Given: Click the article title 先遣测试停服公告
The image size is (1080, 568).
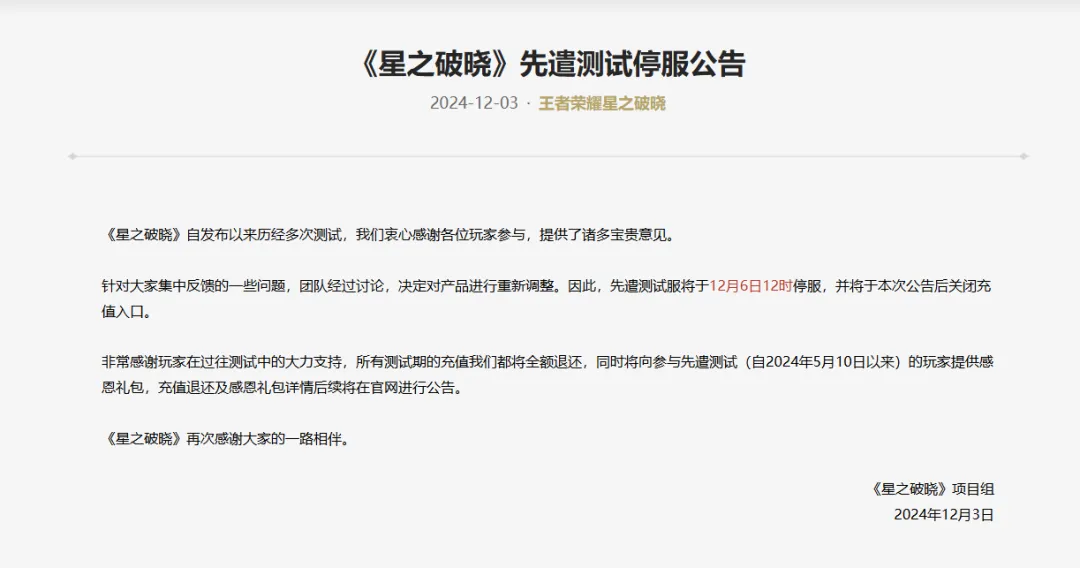Looking at the screenshot, I should pyautogui.click(x=632, y=64).
